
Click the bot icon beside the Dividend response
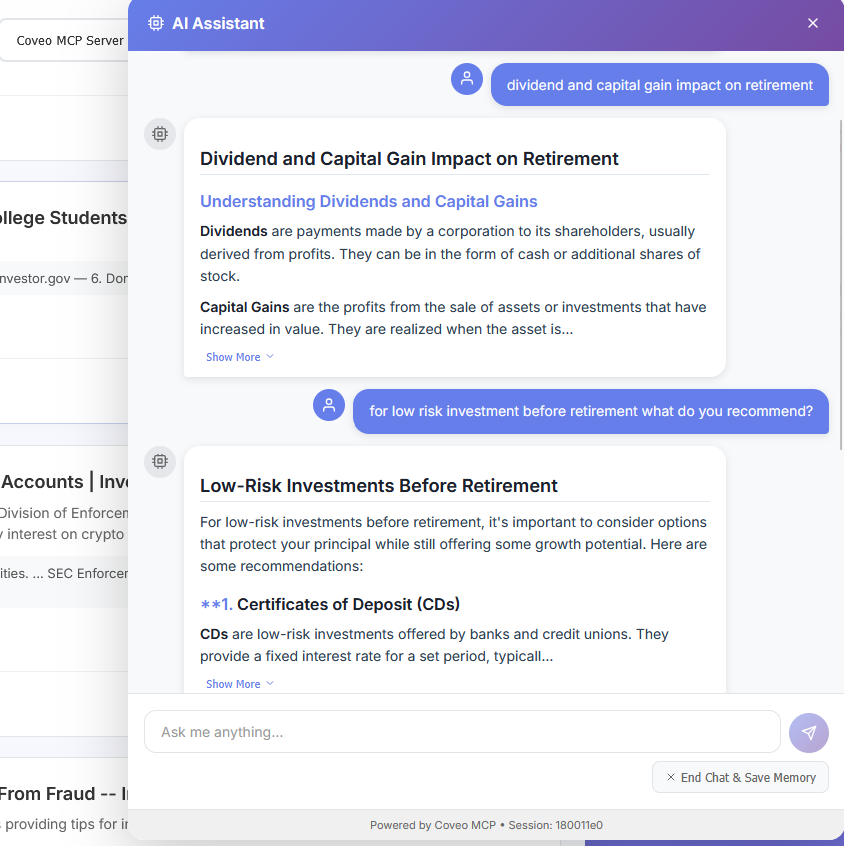(159, 133)
